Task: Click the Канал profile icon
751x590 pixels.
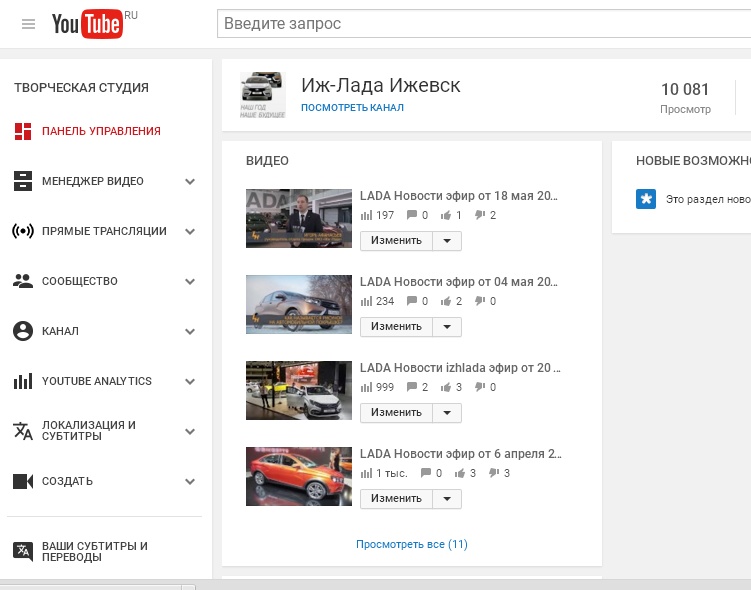Action: tap(23, 331)
